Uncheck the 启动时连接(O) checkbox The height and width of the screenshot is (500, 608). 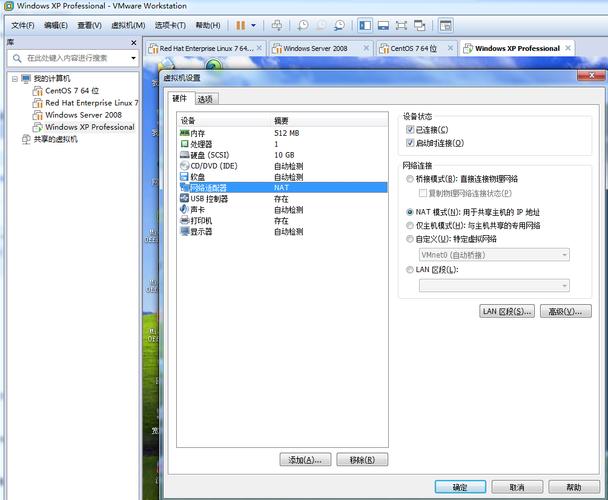(410, 143)
